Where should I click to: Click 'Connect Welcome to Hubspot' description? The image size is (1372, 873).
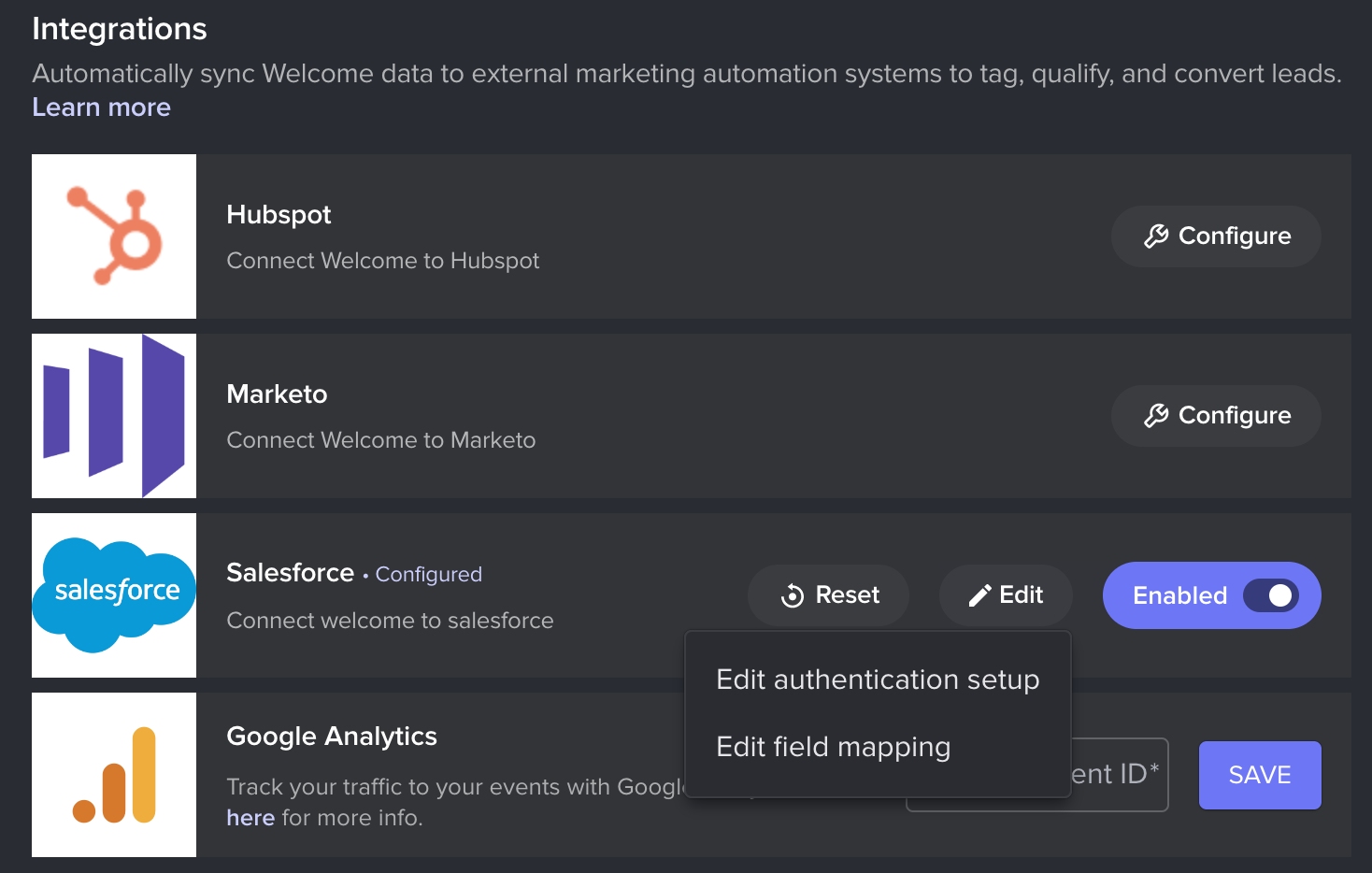(383, 261)
